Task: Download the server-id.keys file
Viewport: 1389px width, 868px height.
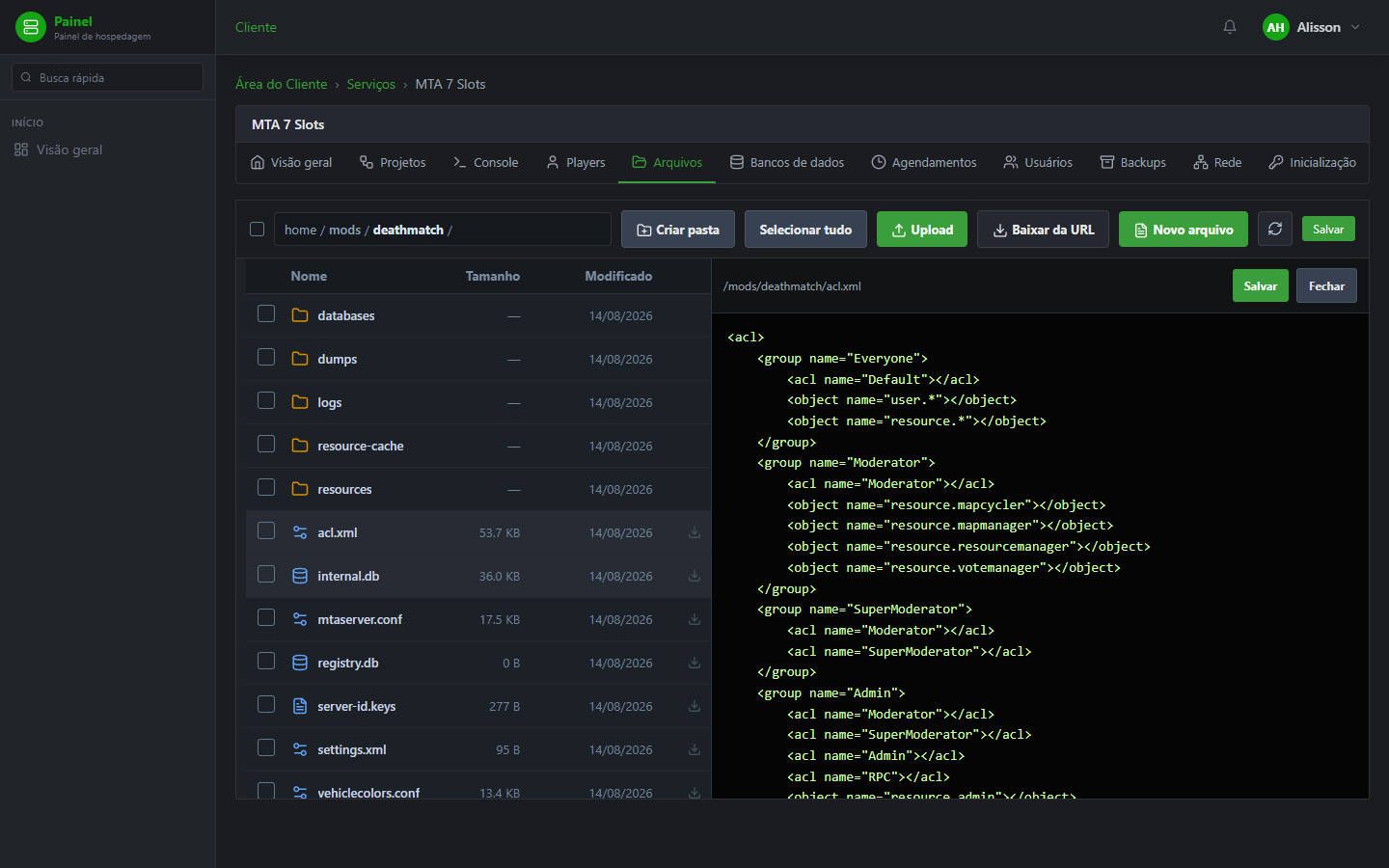Action: click(x=694, y=706)
